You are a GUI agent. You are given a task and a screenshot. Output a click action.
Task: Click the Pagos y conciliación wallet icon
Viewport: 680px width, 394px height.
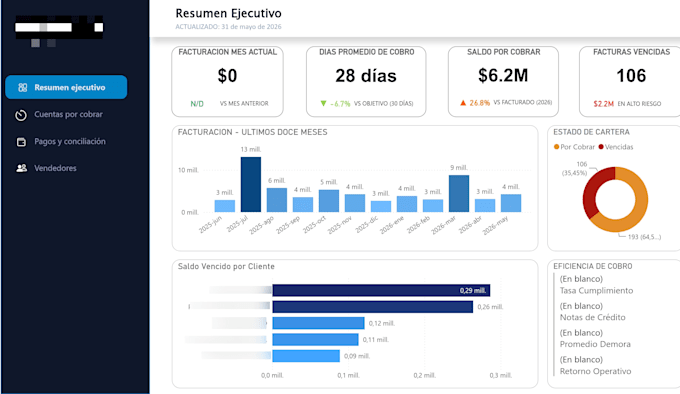click(21, 142)
